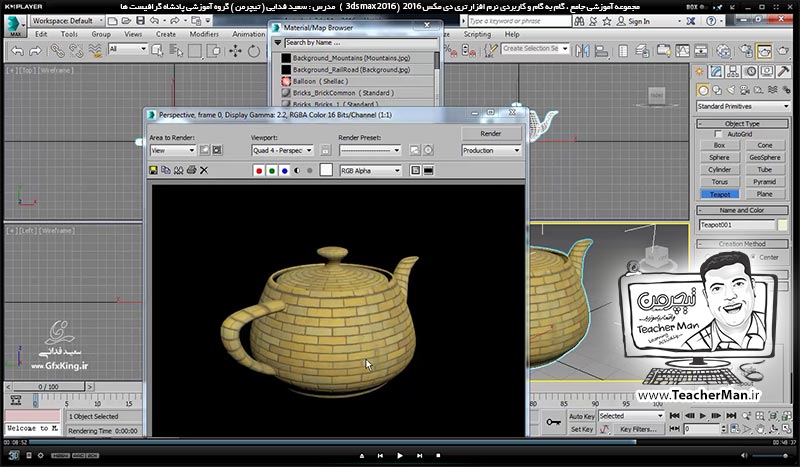
Task: Toggle the alpha channel display button
Action: click(x=297, y=170)
